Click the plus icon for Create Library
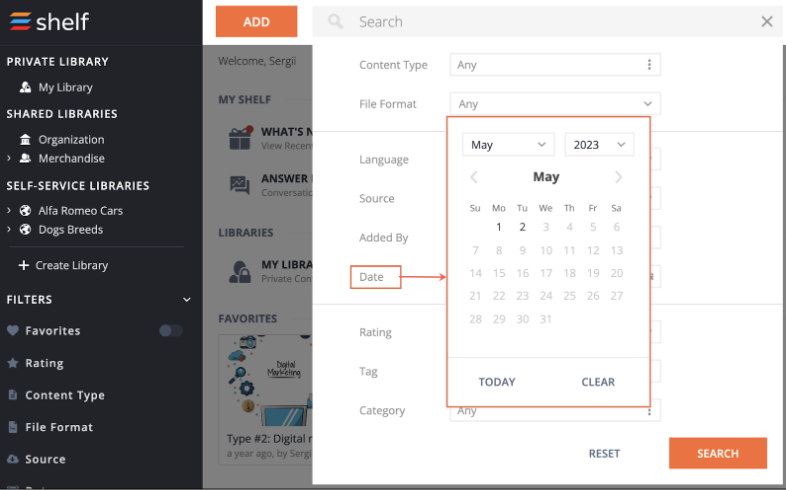 24,265
